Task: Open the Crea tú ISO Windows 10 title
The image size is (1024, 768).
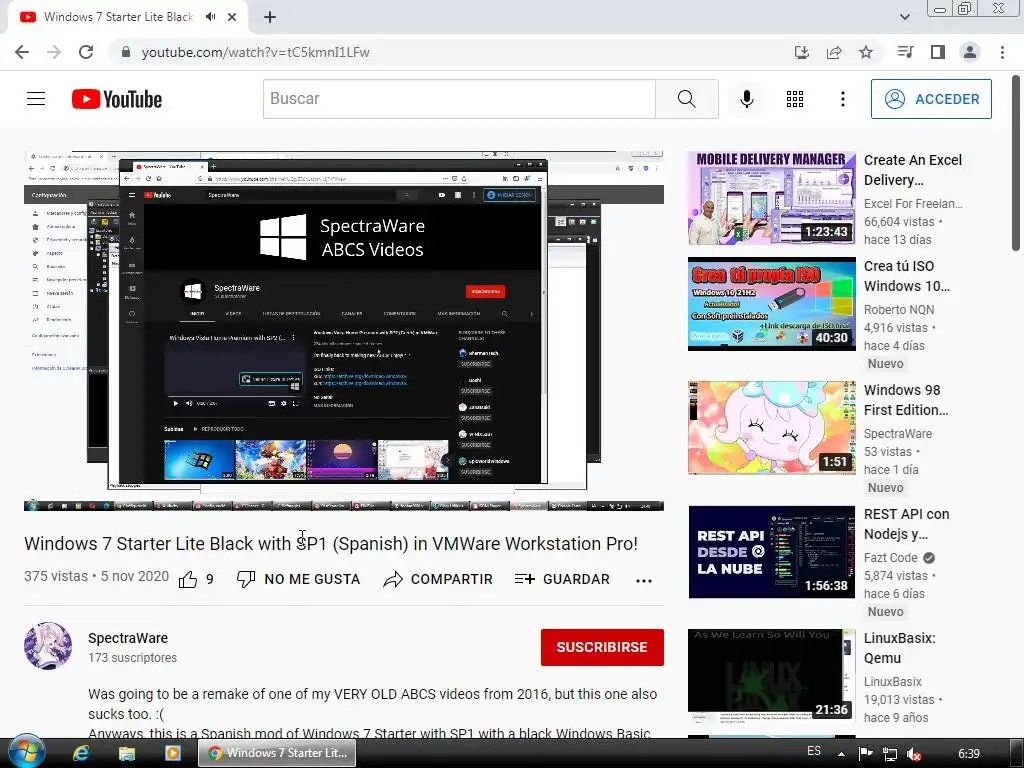Action: (907, 276)
